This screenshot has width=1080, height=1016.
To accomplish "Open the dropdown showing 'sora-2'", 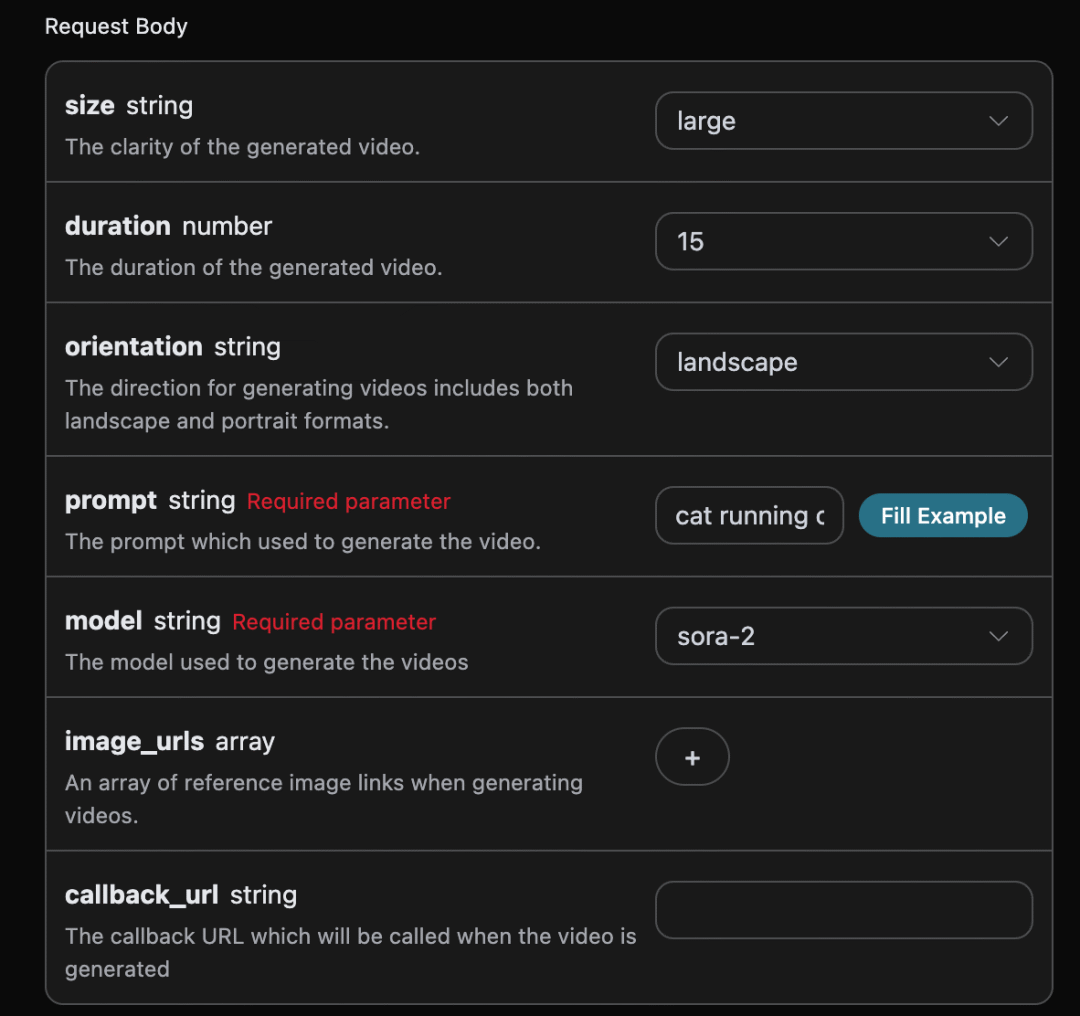I will click(820, 636).
